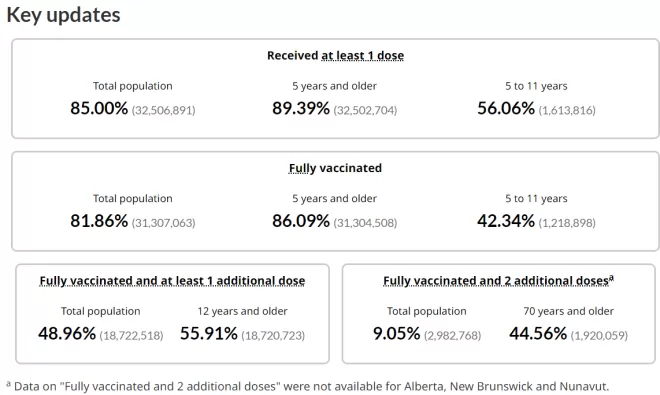This screenshot has height=395, width=660.
Task: Click the 81.86% fully vaccinated total population value
Action: [99, 221]
